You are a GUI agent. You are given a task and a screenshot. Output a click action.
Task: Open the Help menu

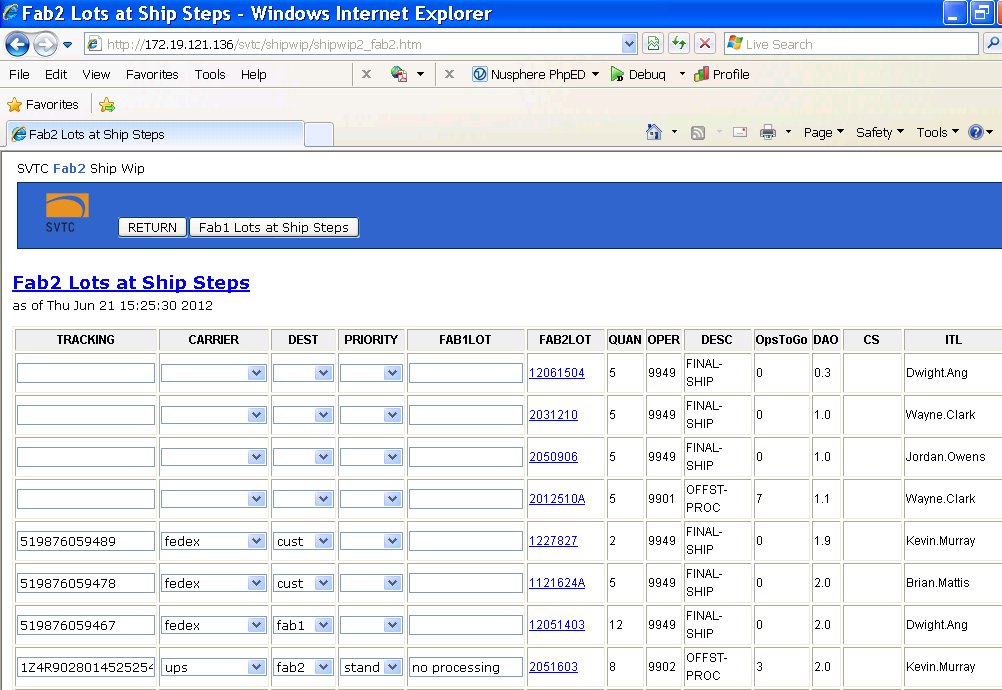254,74
